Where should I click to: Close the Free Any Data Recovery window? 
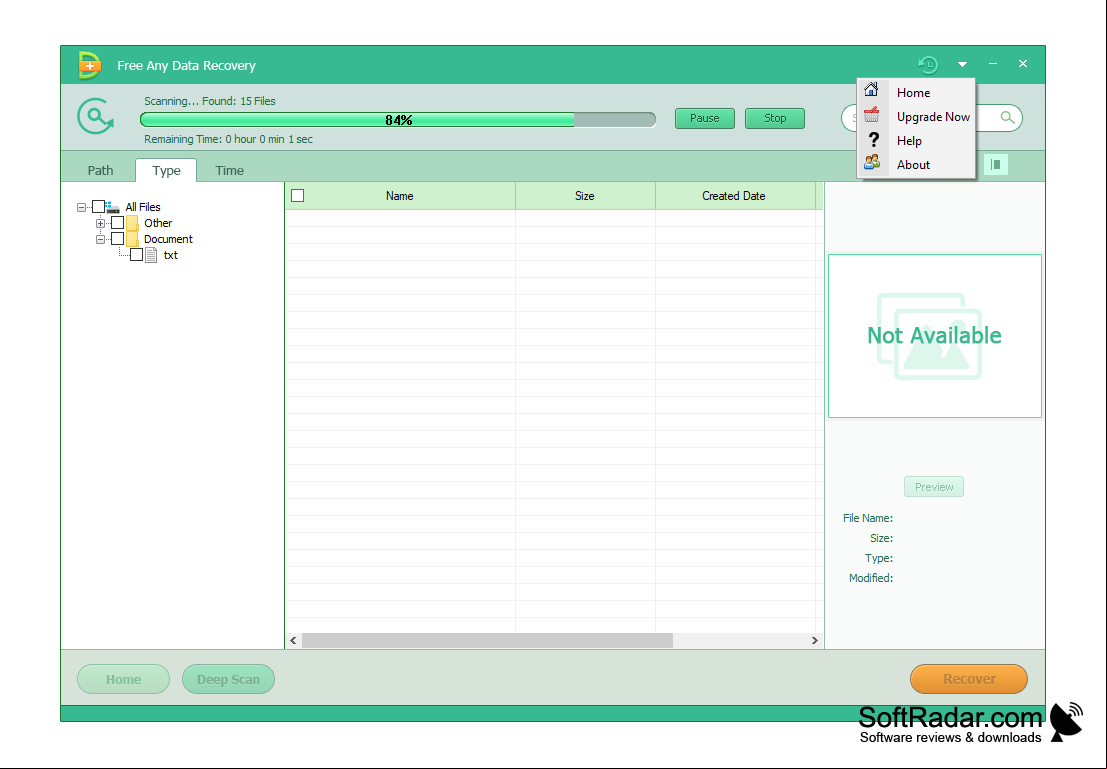point(1022,64)
